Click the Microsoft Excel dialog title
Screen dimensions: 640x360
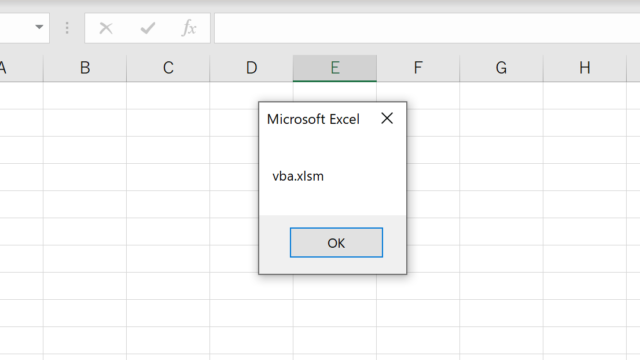pos(313,119)
